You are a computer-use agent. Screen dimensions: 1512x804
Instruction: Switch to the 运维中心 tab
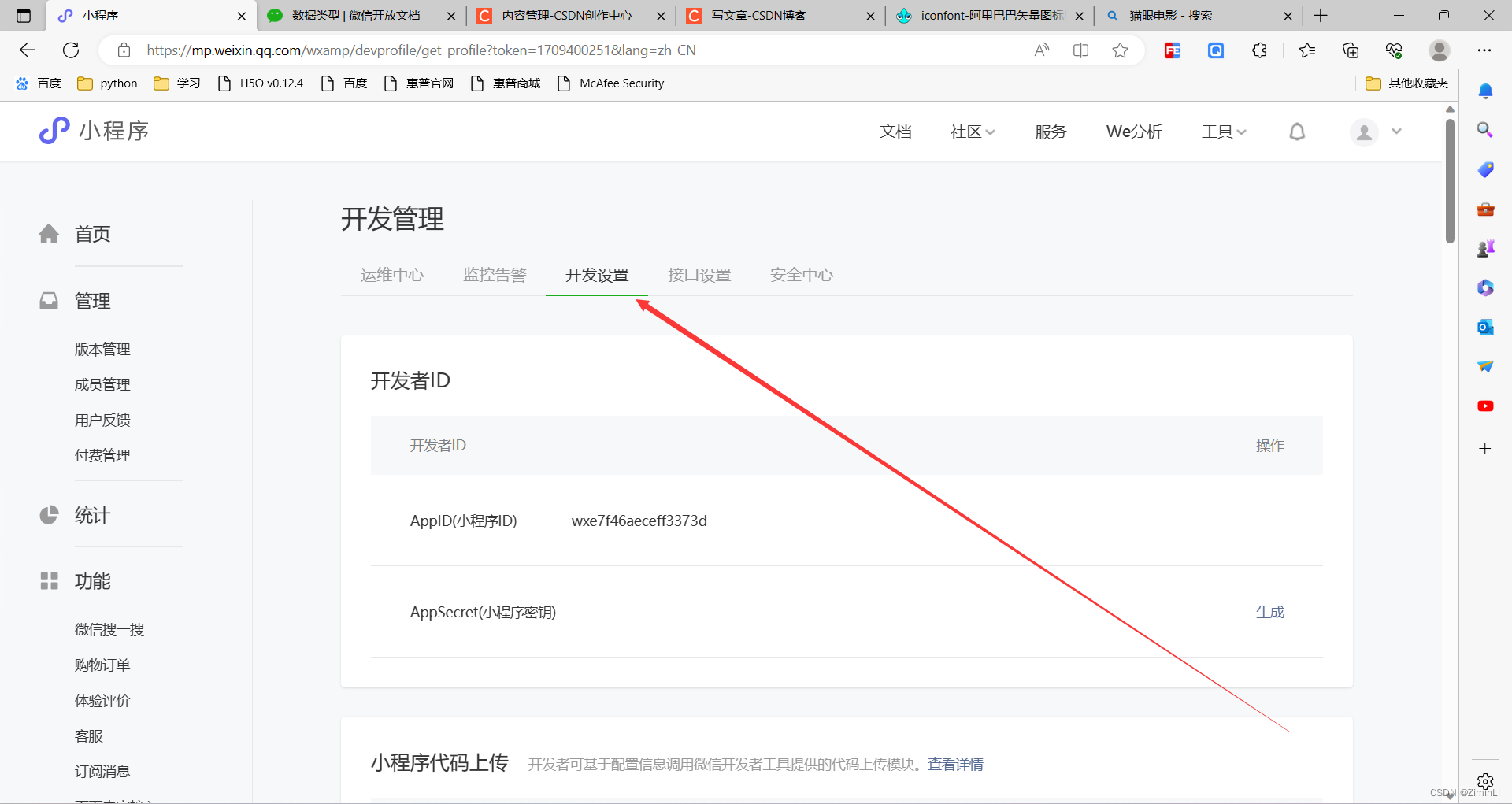coord(392,275)
